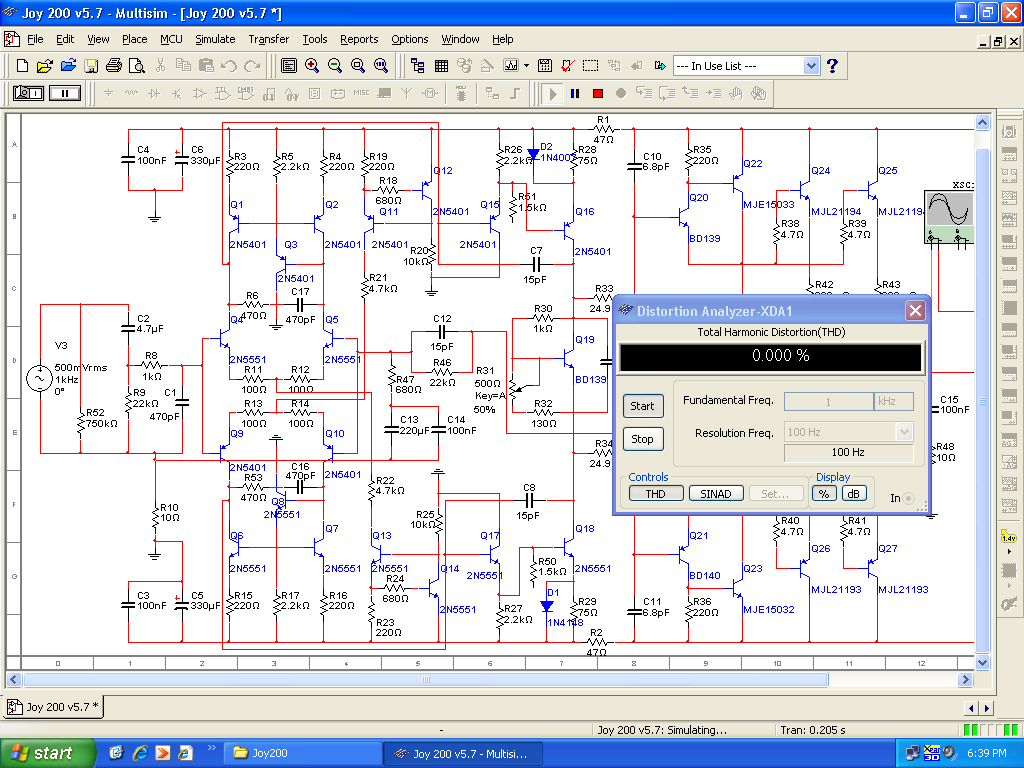Switch analyzer to THD mode
The height and width of the screenshot is (768, 1024).
656,494
